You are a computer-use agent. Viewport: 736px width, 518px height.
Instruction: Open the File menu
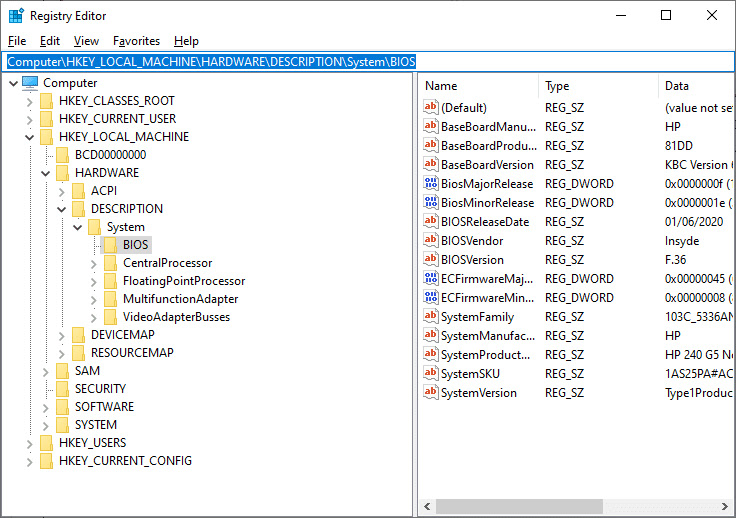(17, 41)
